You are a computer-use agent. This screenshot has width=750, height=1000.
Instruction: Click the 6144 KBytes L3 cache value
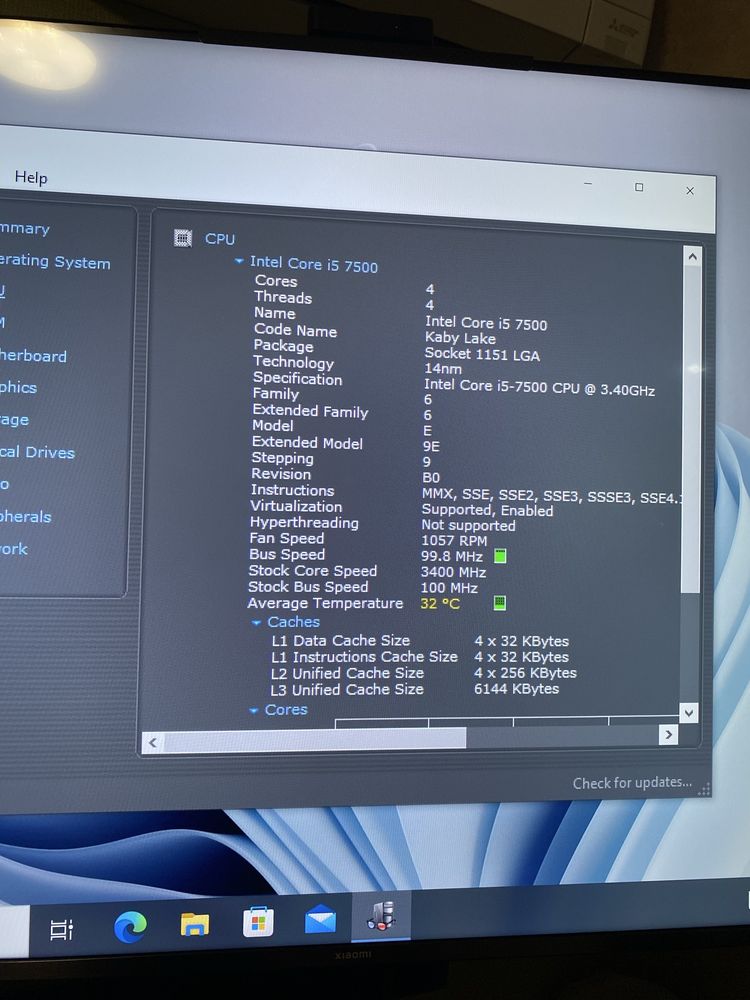pos(517,689)
